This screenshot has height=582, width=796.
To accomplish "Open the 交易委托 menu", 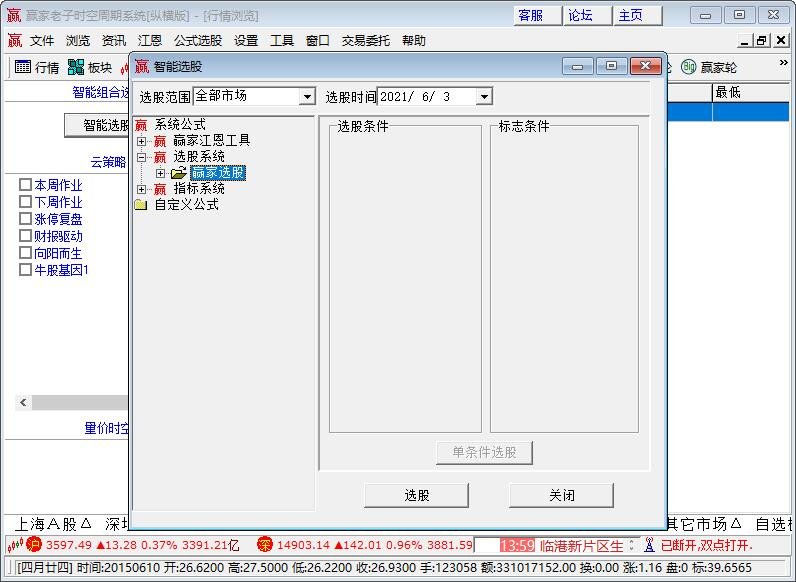I will click(366, 41).
